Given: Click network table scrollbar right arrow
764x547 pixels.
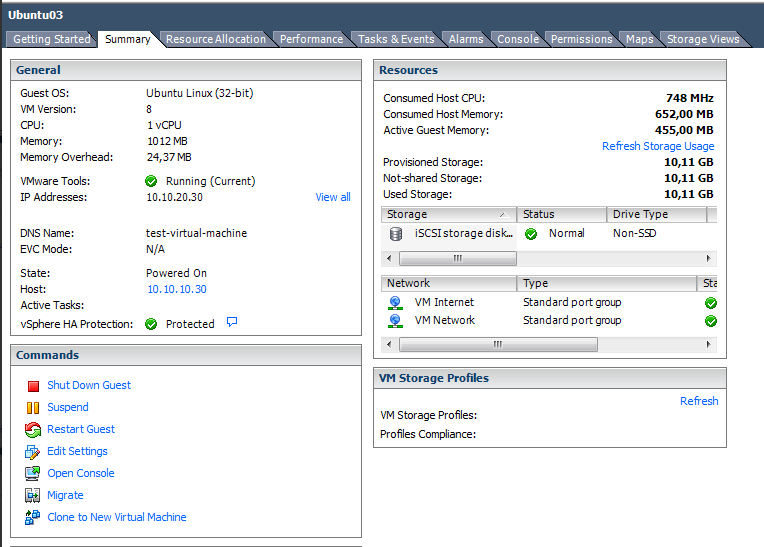Looking at the screenshot, I should (x=709, y=344).
